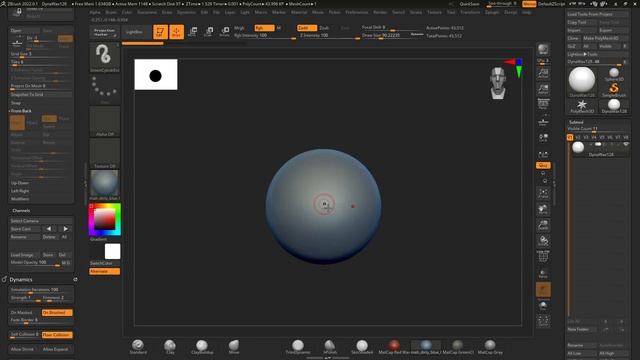
Task: Toggle the Transp transparency icon
Action: [543, 273]
